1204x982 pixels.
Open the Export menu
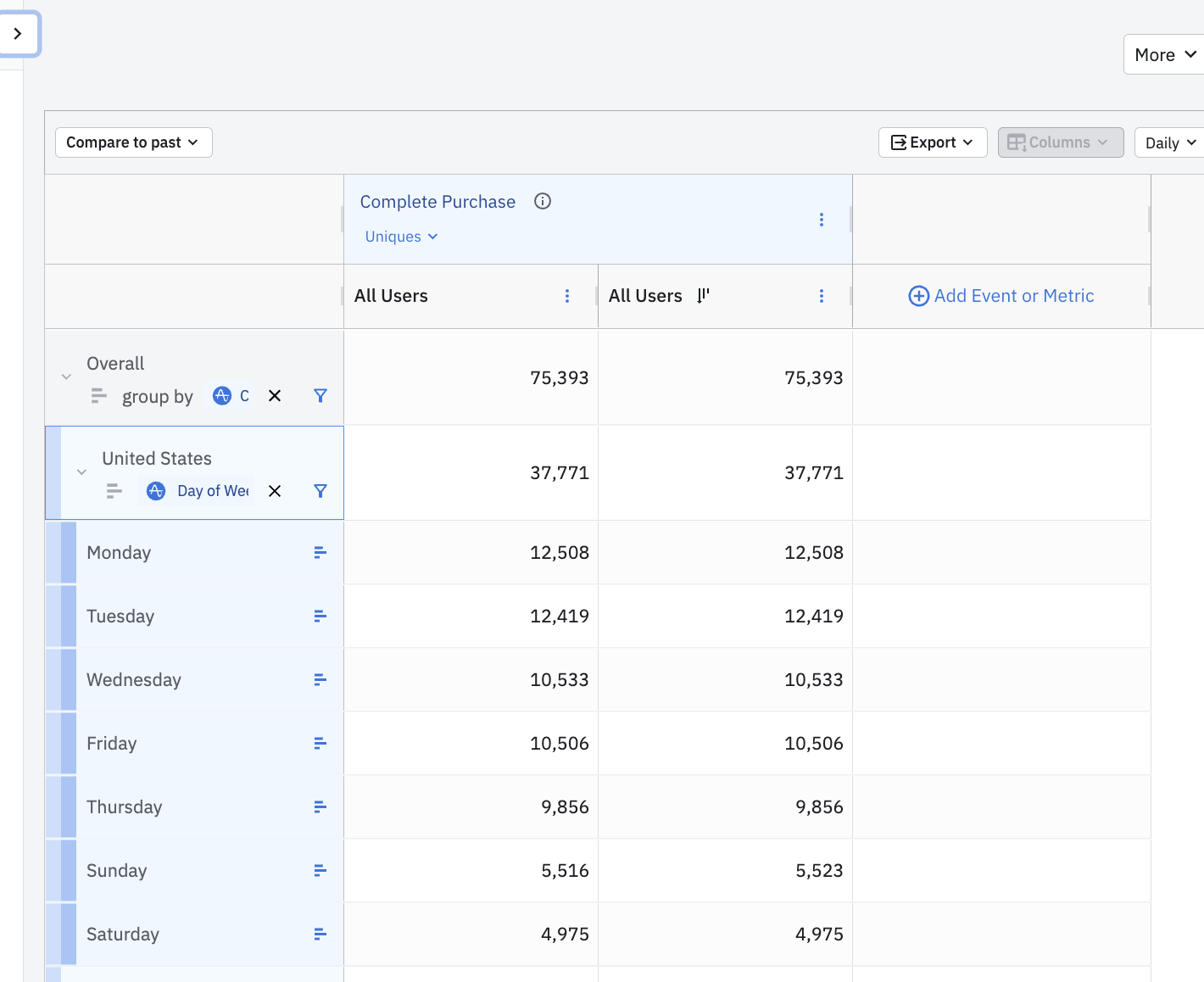[x=932, y=142]
